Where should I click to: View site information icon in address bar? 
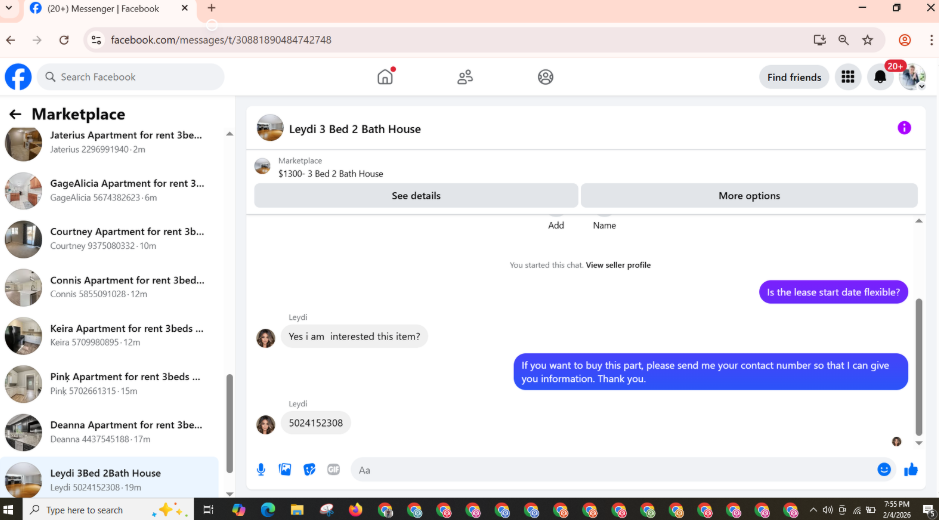[x=95, y=40]
